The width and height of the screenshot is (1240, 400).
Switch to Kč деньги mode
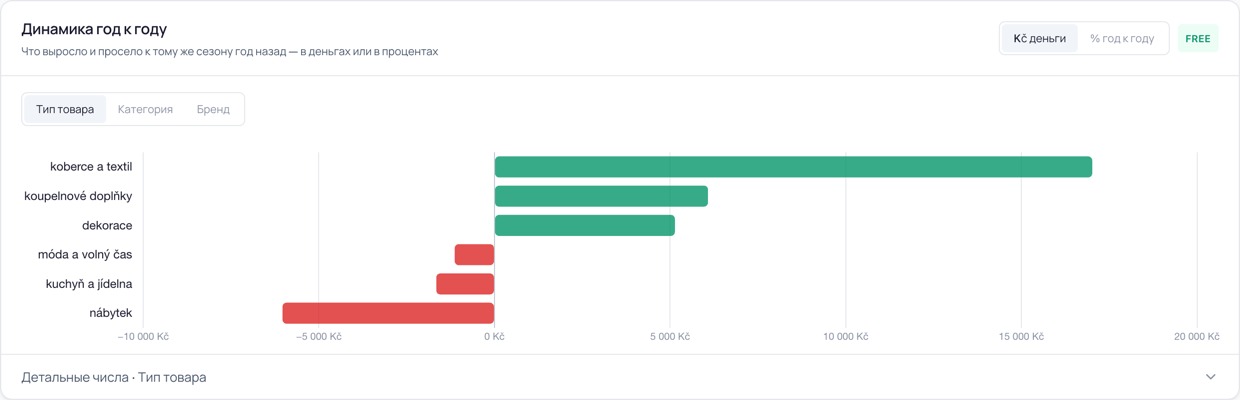pos(1039,39)
